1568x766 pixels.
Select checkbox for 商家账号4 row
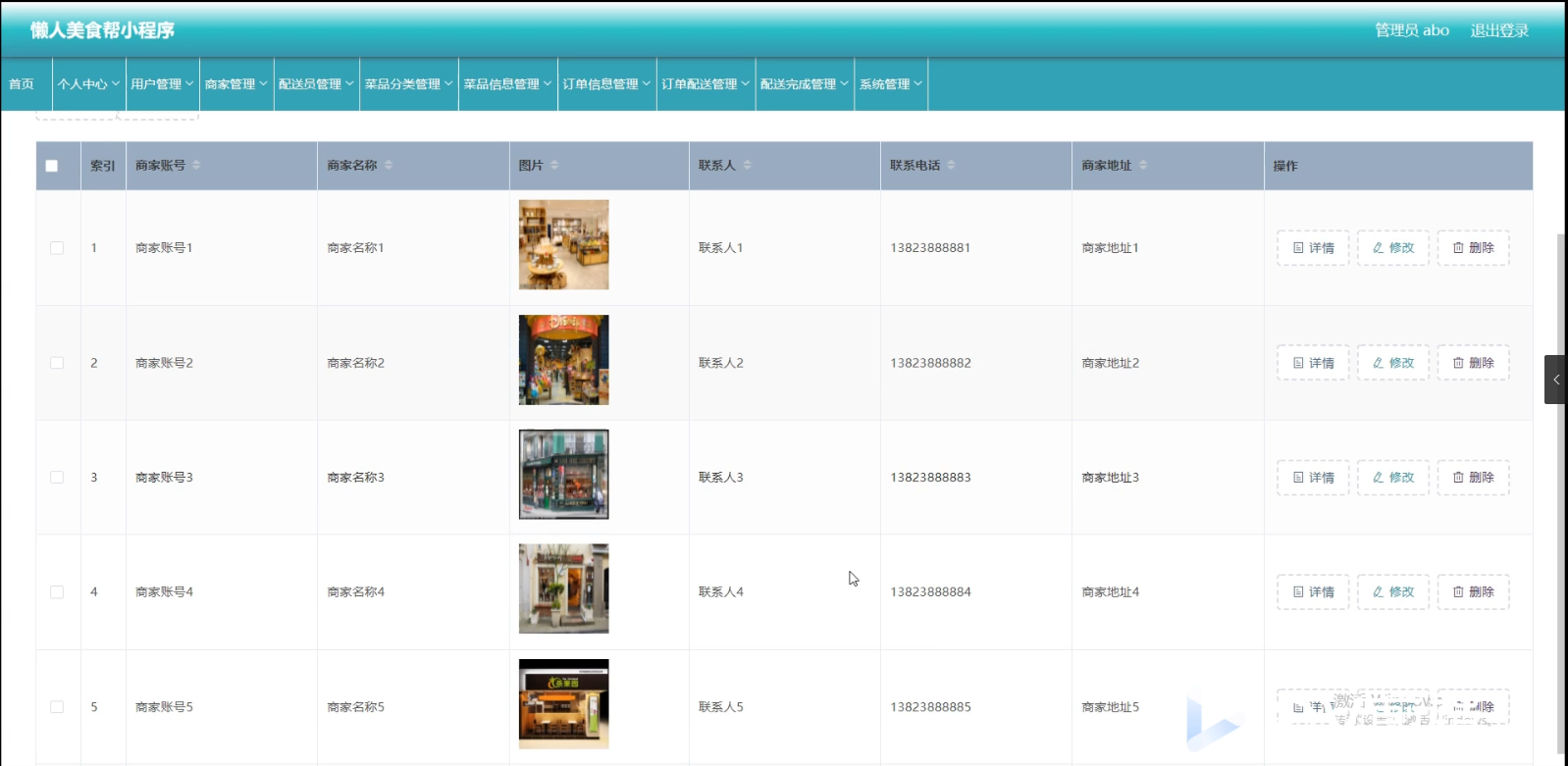pyautogui.click(x=57, y=592)
